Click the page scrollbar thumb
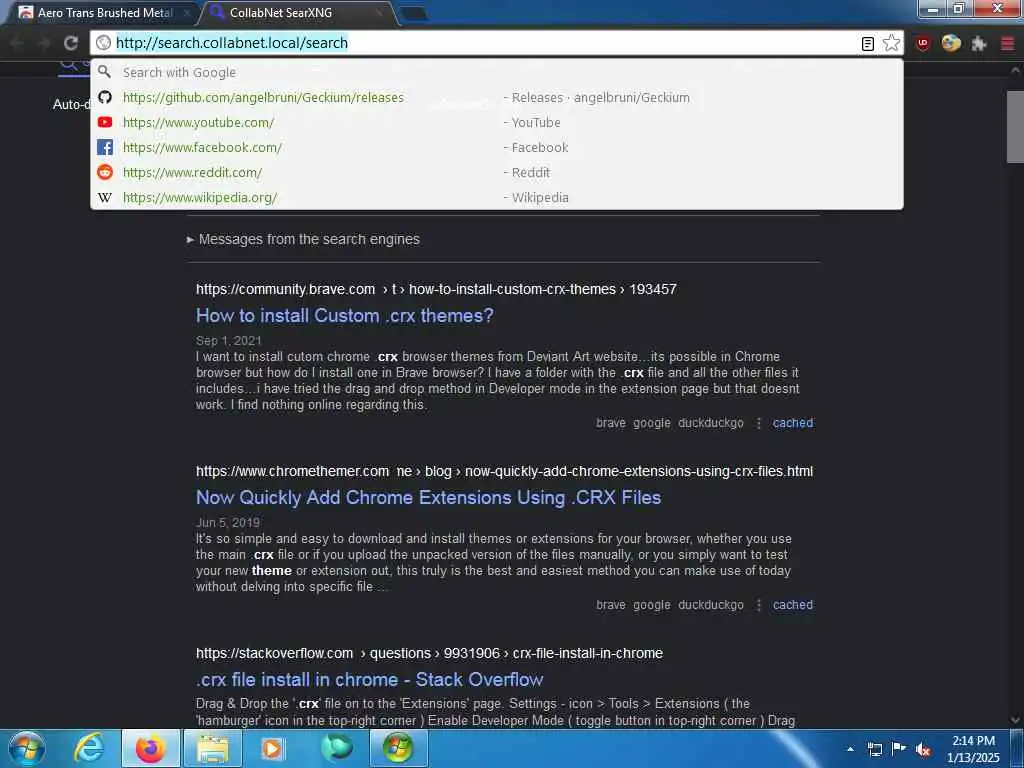 coord(1016,126)
